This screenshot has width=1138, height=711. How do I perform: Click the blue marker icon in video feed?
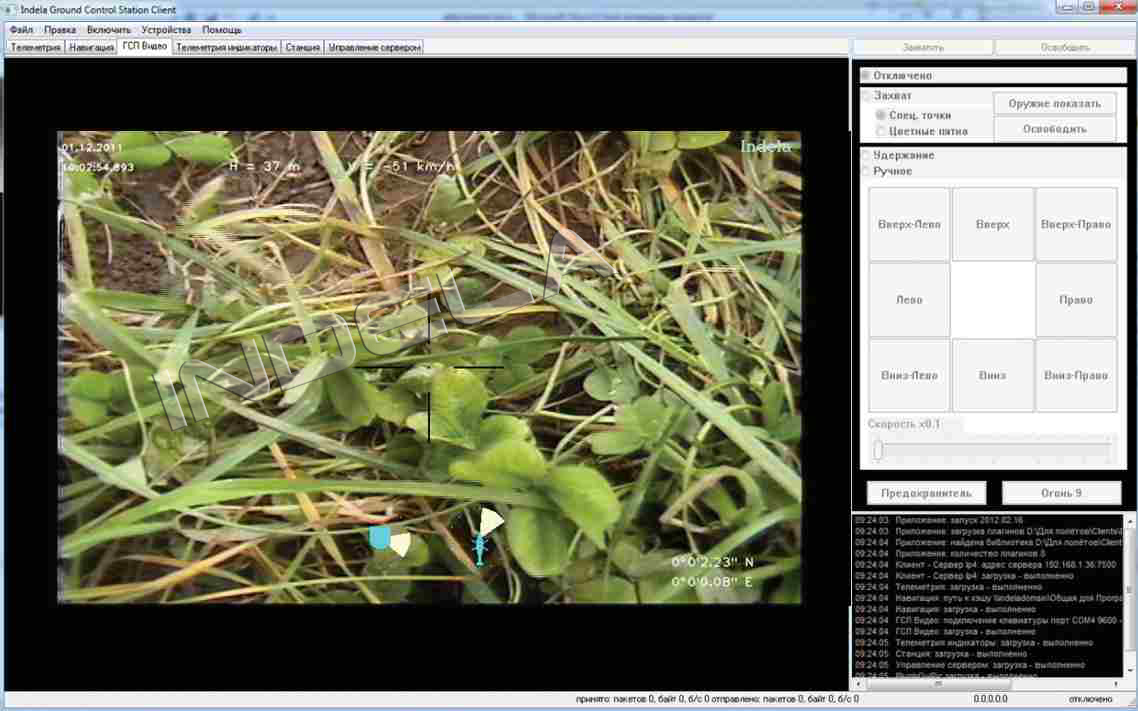tap(380, 538)
